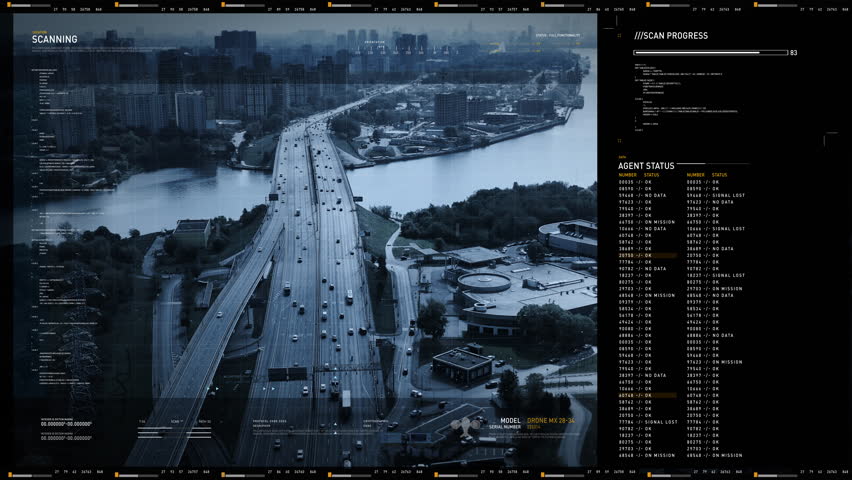Select left column row 09379 OK
Image resolution: width=852 pixels, height=480 pixels.
click(635, 302)
